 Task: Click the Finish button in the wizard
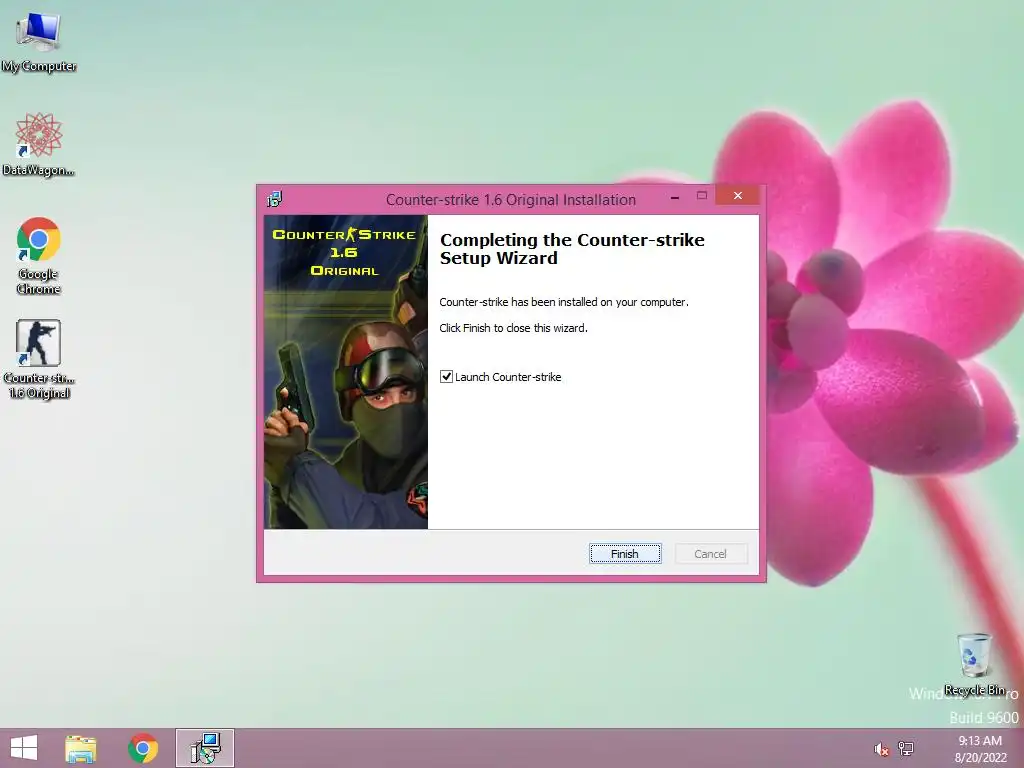[x=625, y=554]
